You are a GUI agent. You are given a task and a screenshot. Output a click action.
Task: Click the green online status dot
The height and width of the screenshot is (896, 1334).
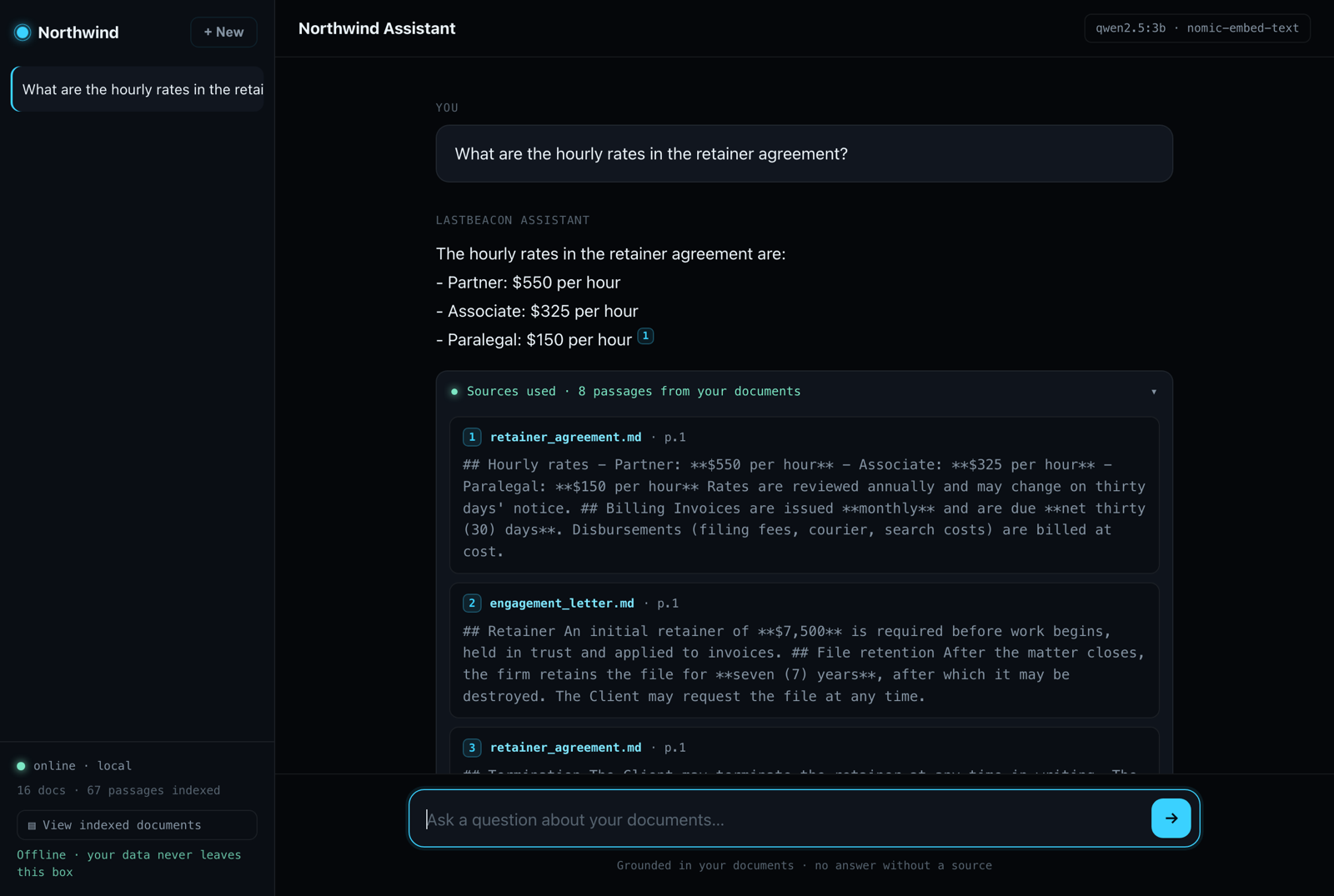click(x=22, y=766)
